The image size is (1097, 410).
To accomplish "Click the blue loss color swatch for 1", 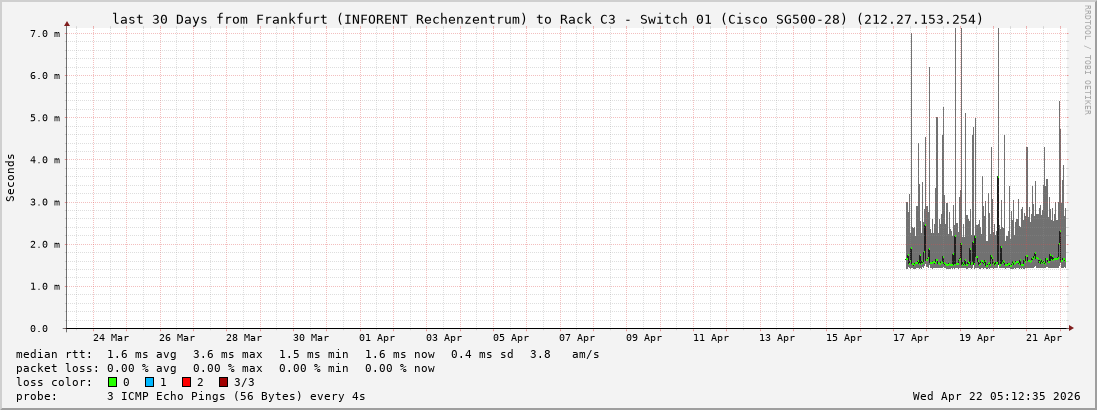I will click(149, 382).
